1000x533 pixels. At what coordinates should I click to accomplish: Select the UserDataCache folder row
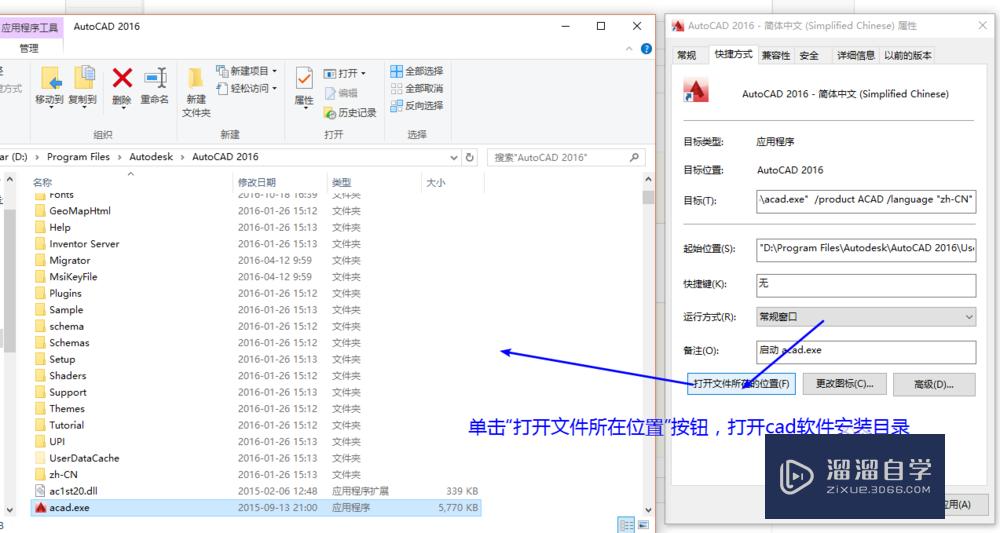(x=256, y=458)
